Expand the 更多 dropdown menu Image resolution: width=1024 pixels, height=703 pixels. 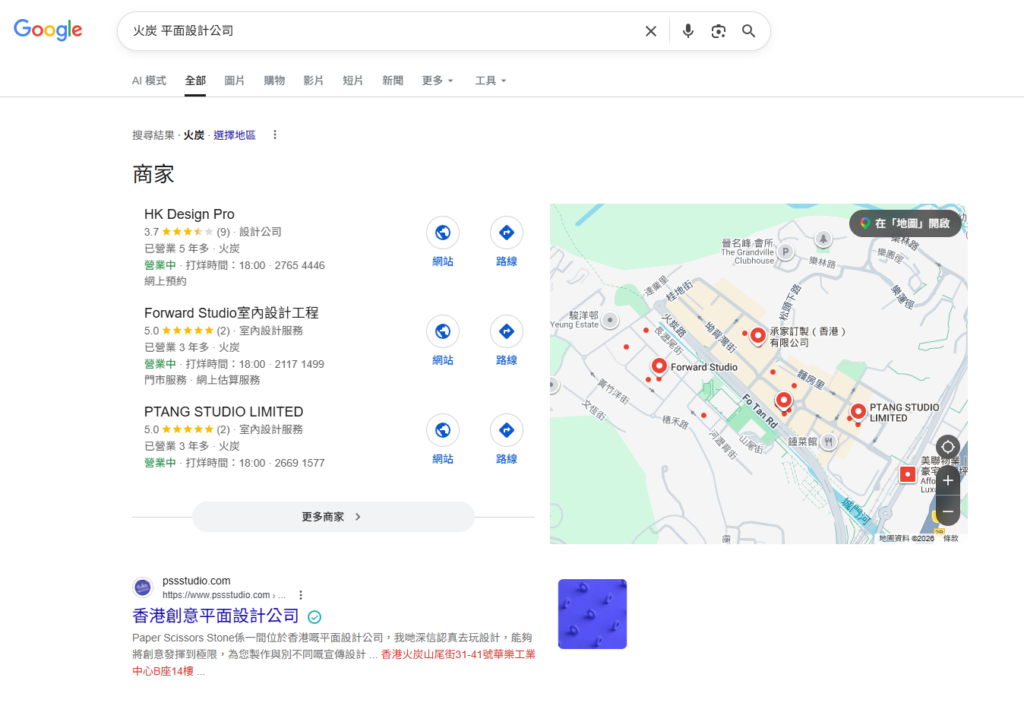click(x=437, y=80)
